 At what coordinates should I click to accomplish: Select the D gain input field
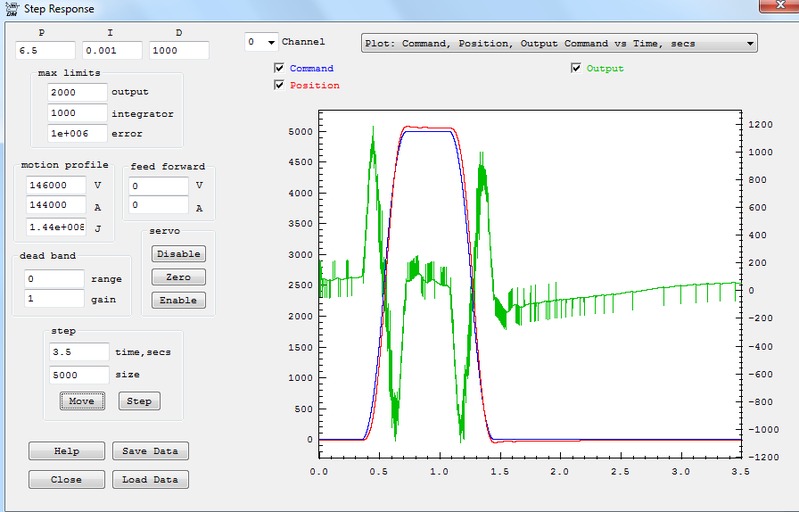pyautogui.click(x=179, y=50)
